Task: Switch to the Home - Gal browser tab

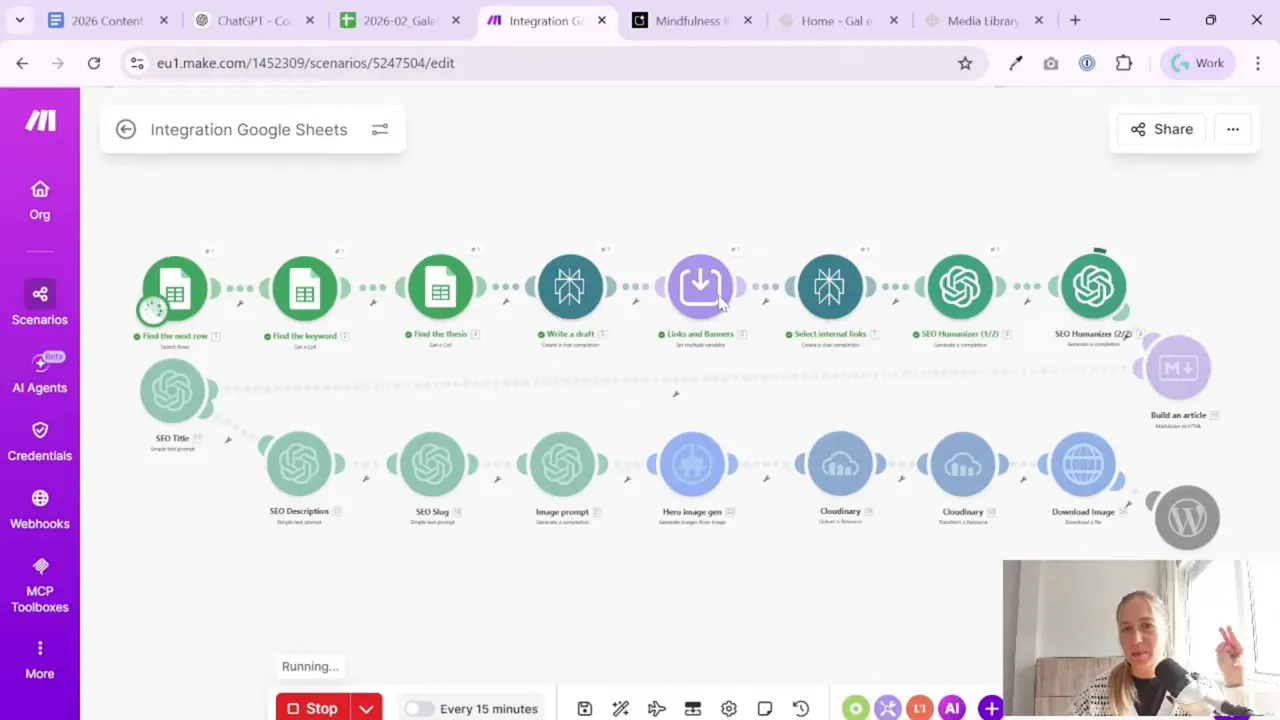Action: pos(837,20)
